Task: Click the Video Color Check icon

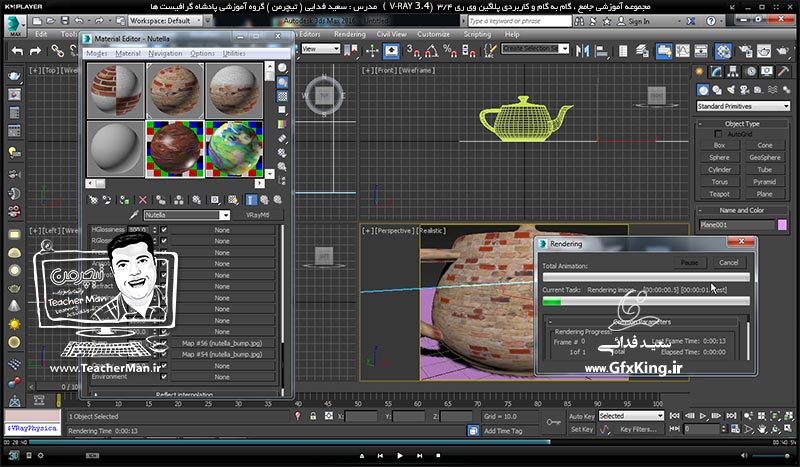Action: tap(282, 124)
